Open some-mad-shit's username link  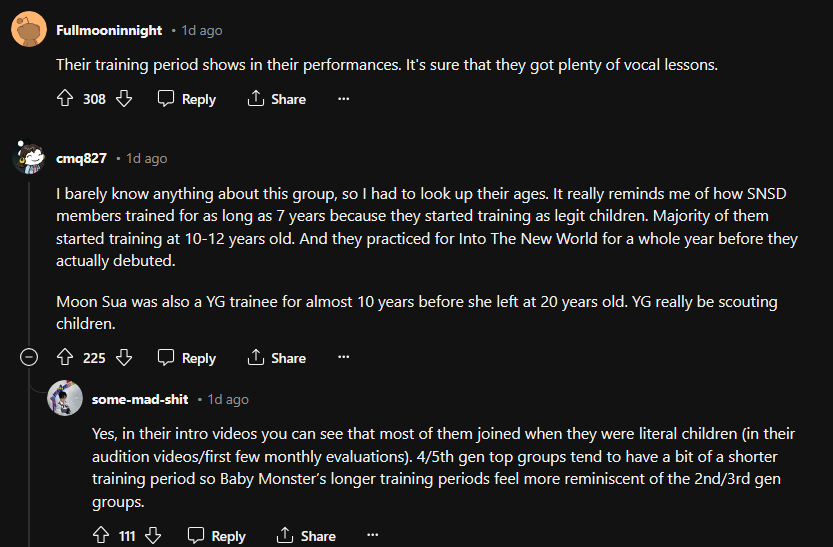point(140,399)
